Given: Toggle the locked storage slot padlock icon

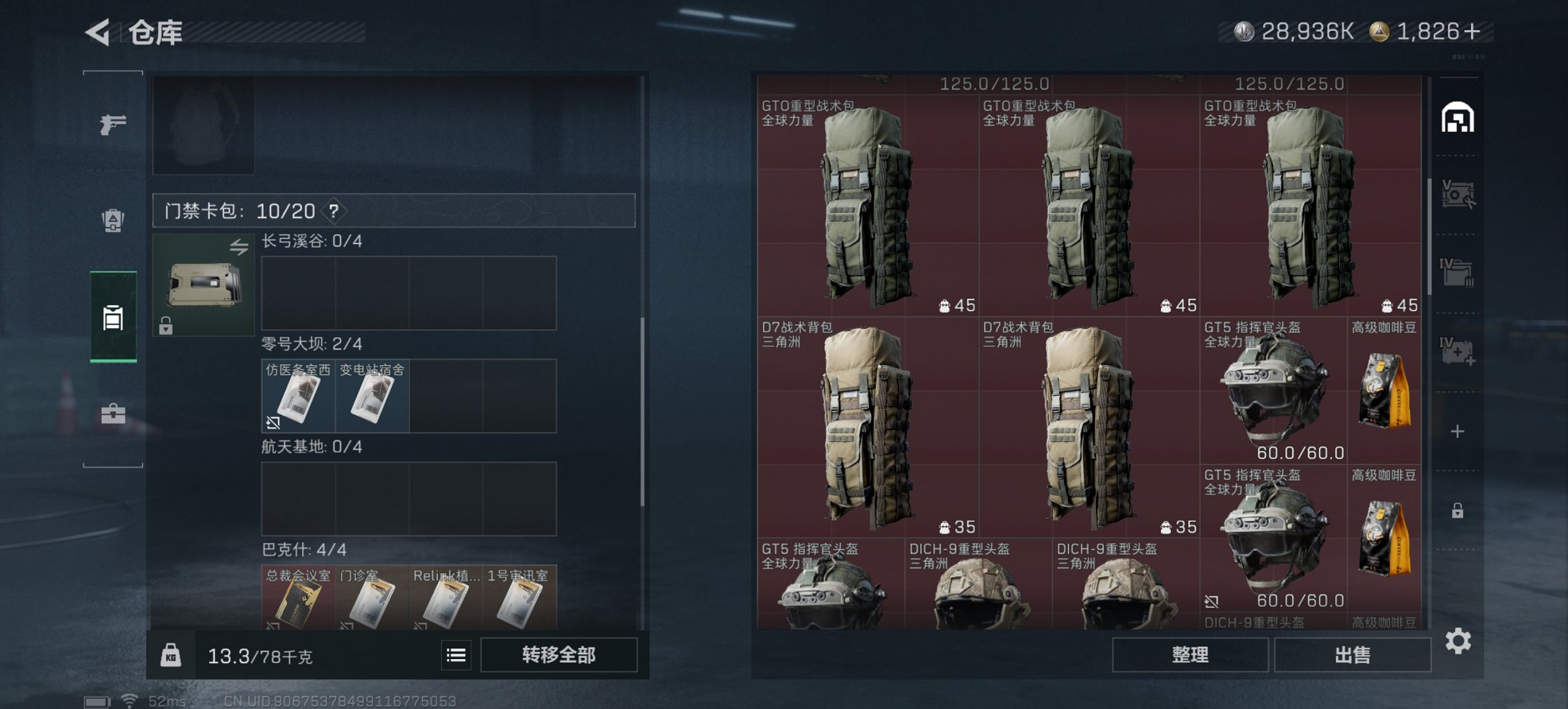Looking at the screenshot, I should click(1457, 510).
